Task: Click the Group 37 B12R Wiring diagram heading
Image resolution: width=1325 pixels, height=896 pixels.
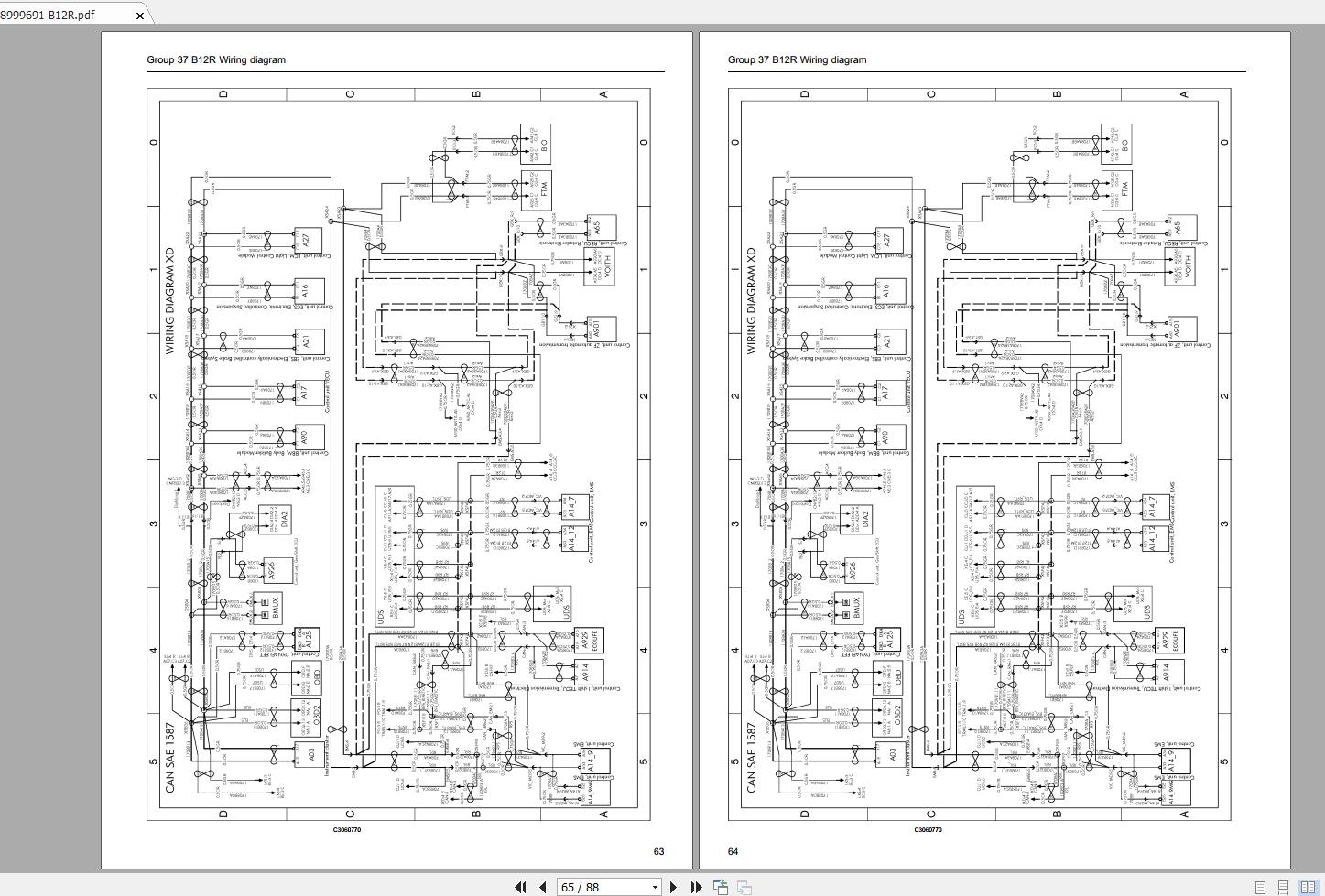Action: pyautogui.click(x=214, y=59)
